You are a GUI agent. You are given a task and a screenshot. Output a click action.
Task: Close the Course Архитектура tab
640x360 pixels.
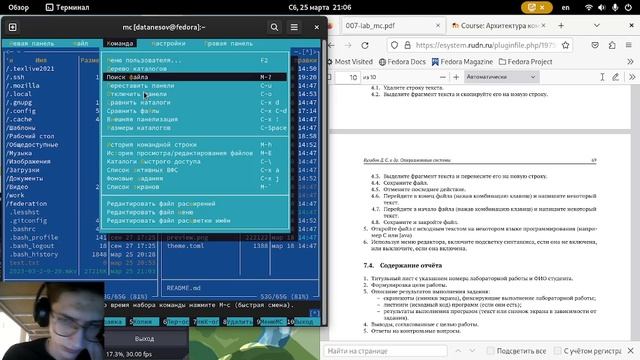coord(543,26)
